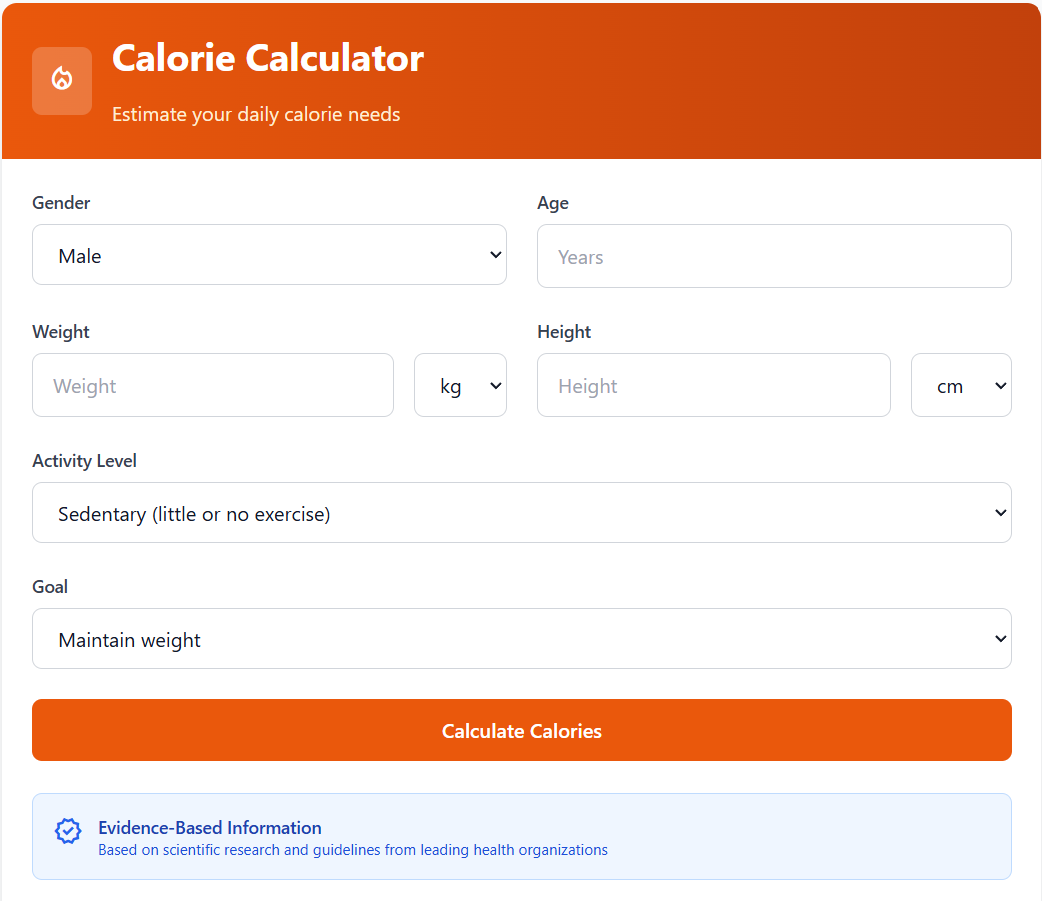The width and height of the screenshot is (1042, 901).
Task: Click the blue evidence-based information panel
Action: click(521, 836)
